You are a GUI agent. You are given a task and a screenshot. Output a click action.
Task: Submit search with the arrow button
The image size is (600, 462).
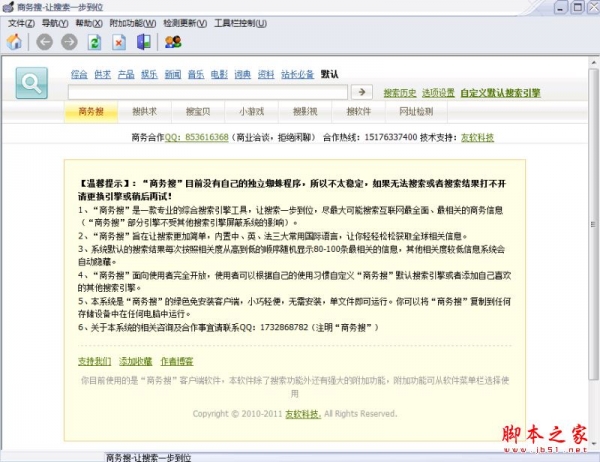[x=362, y=92]
